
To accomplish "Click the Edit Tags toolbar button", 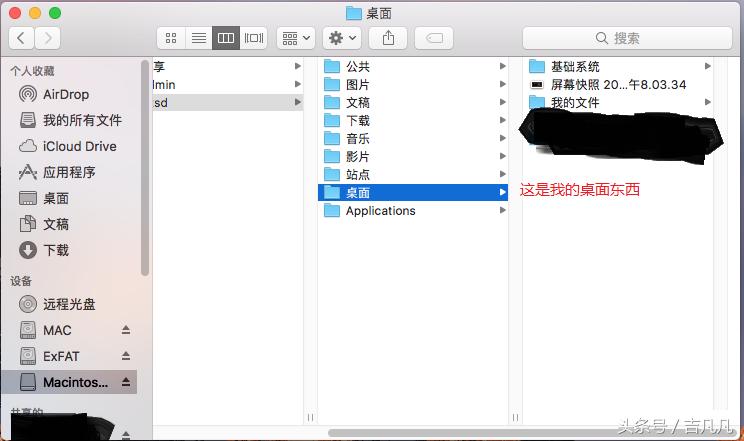I will click(434, 38).
